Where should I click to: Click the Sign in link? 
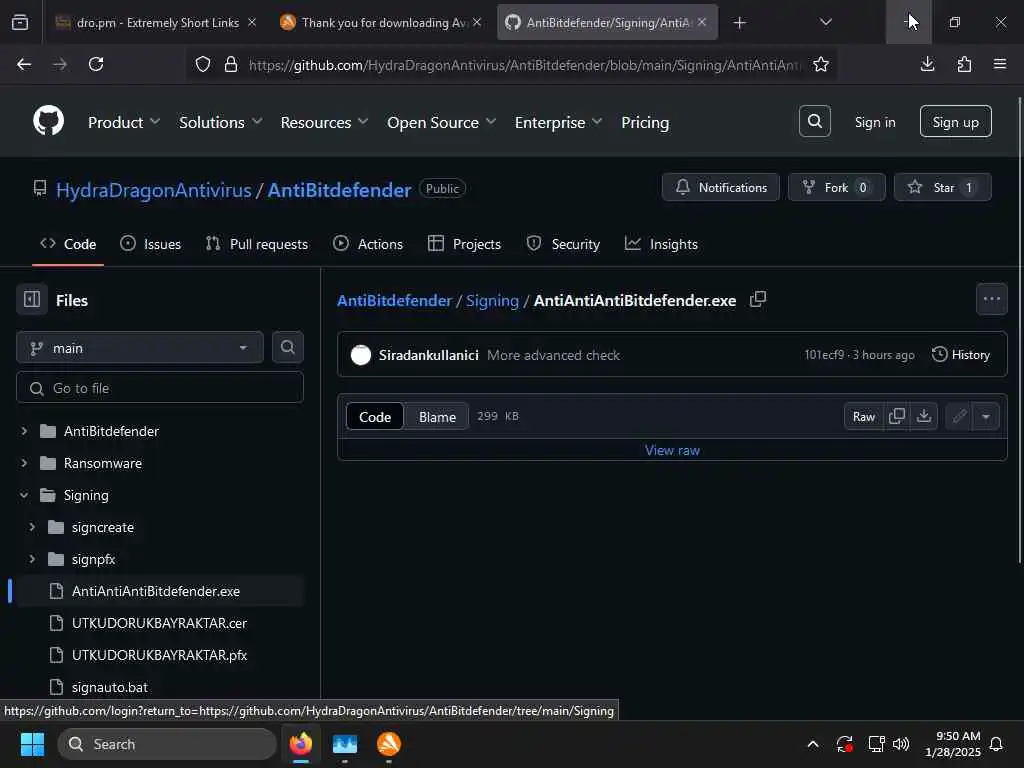874,122
